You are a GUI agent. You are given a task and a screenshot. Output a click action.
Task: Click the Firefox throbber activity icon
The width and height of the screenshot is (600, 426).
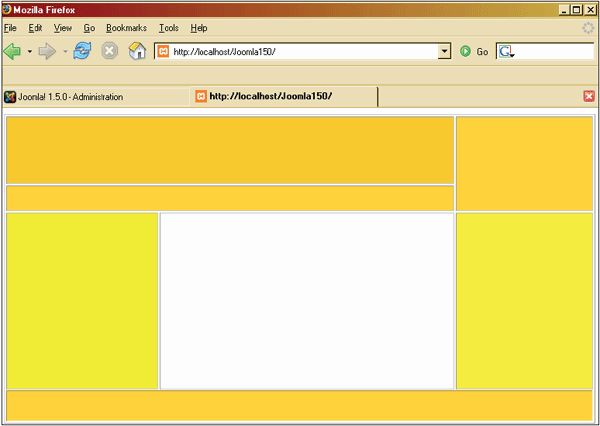(588, 28)
